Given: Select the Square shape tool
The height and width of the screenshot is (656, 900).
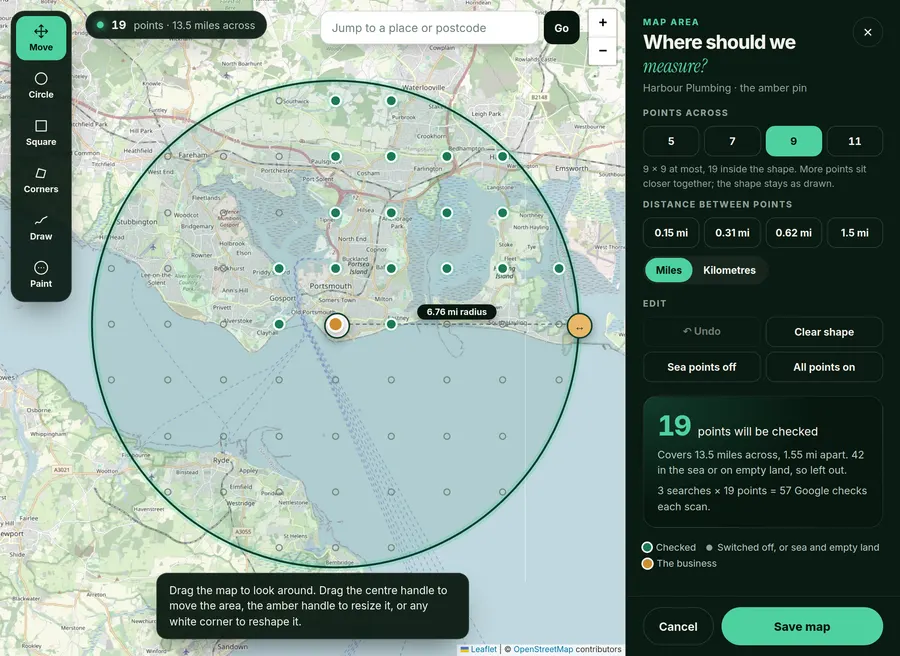Looking at the screenshot, I should click(41, 133).
